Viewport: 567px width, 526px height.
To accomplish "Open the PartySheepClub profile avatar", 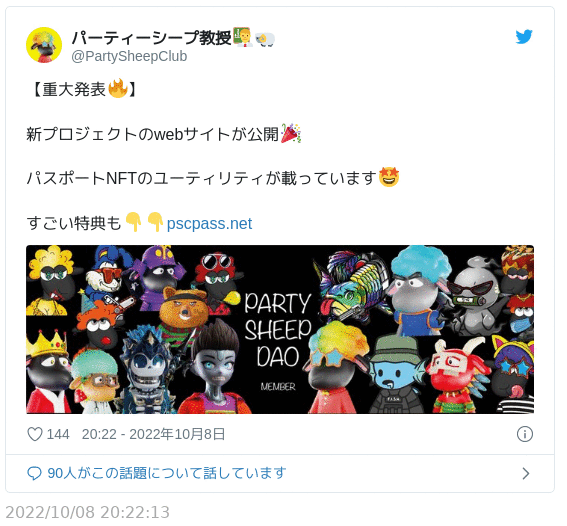I will [x=44, y=45].
